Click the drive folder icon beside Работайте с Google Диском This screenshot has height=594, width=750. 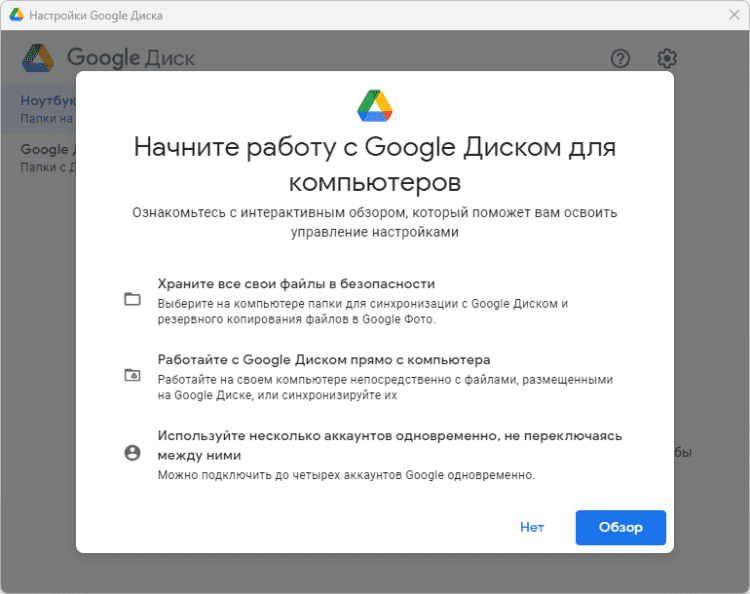click(132, 375)
